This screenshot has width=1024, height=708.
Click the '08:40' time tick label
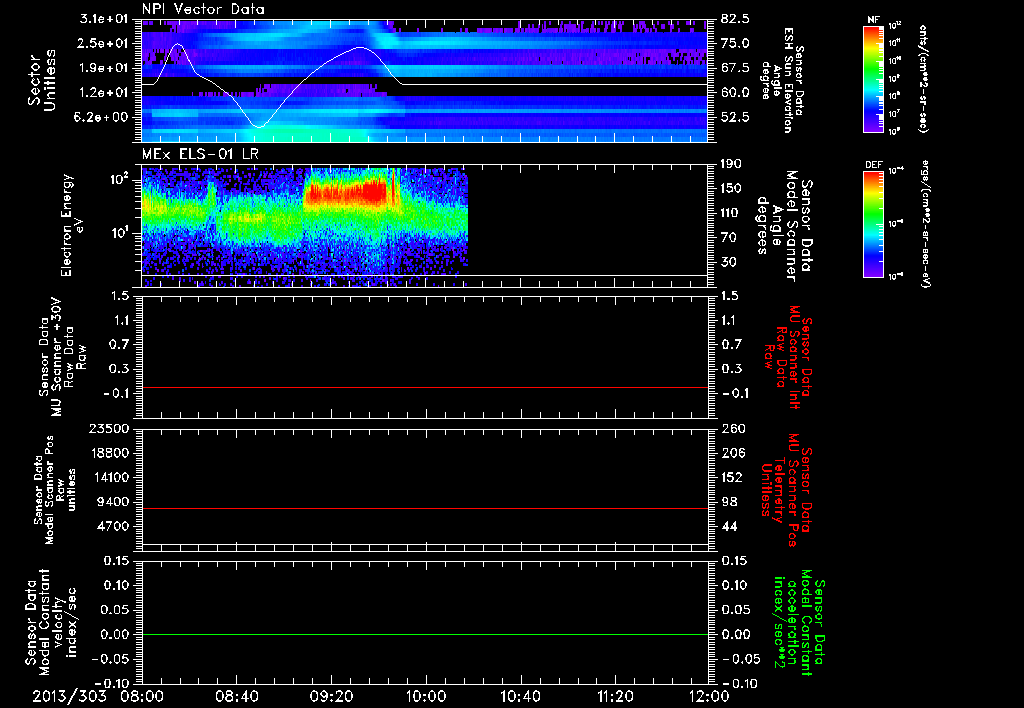click(x=237, y=696)
